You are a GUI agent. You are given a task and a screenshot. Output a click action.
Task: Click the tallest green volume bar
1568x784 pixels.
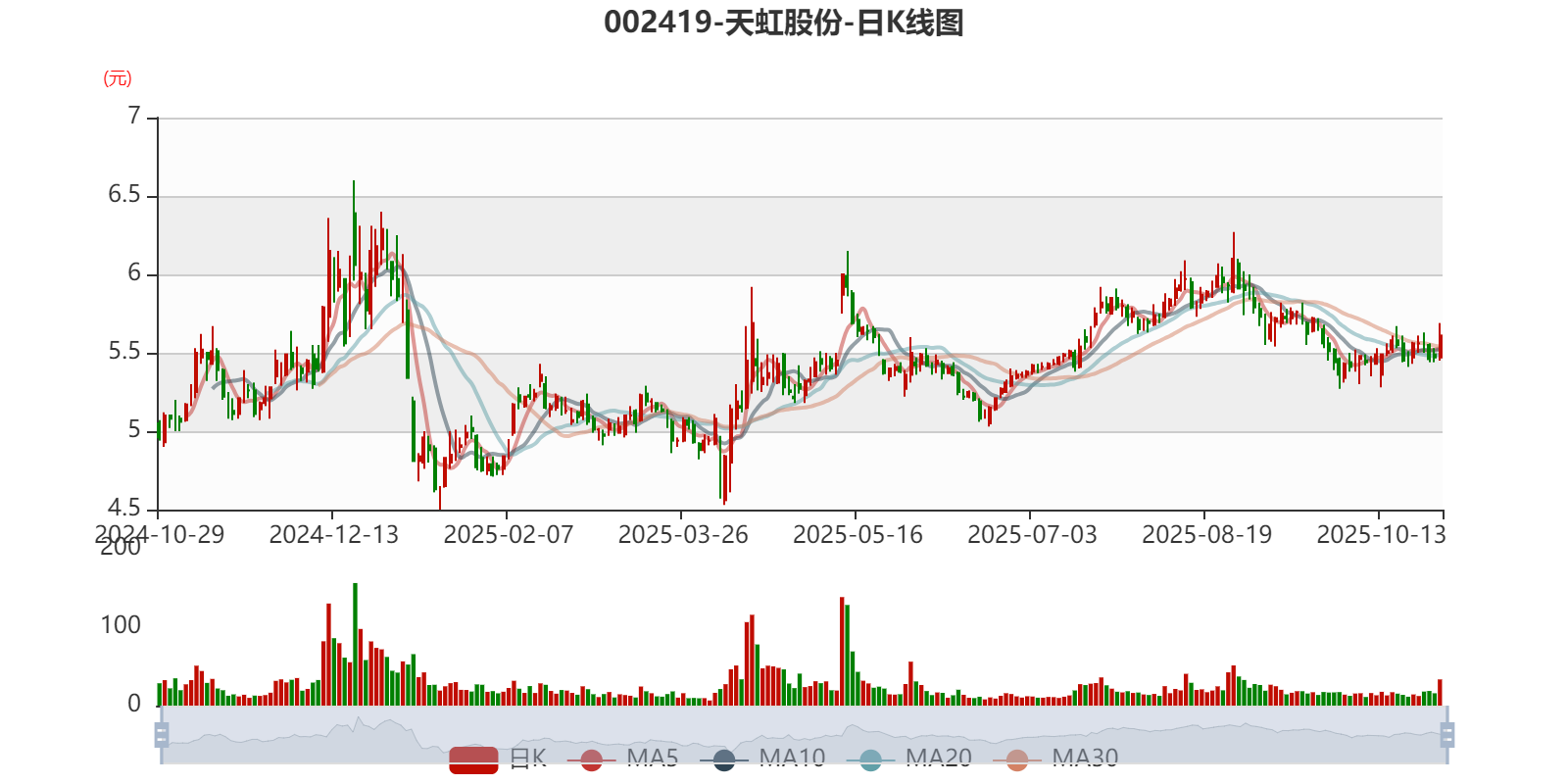coord(355,644)
